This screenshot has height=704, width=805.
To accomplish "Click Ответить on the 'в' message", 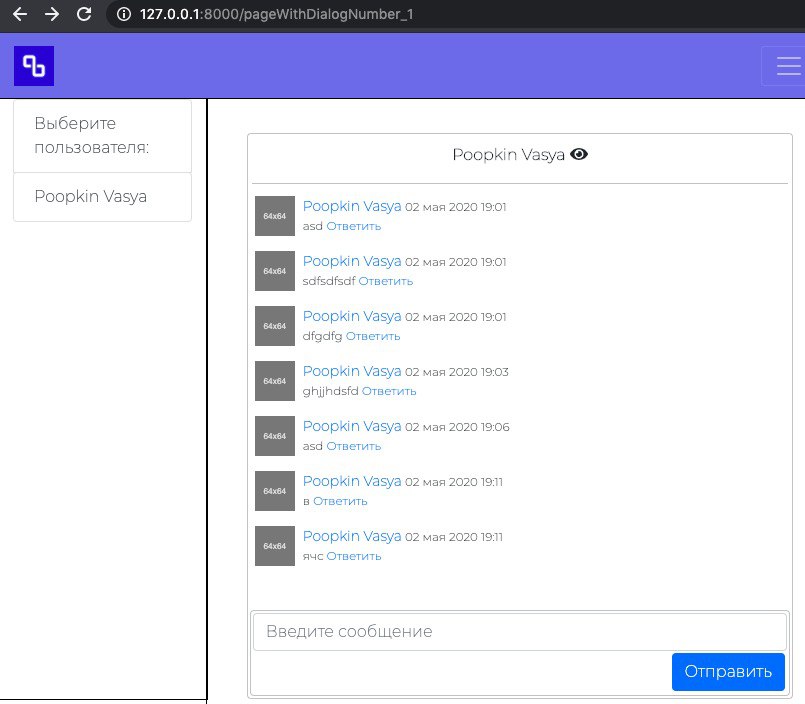I will (340, 501).
